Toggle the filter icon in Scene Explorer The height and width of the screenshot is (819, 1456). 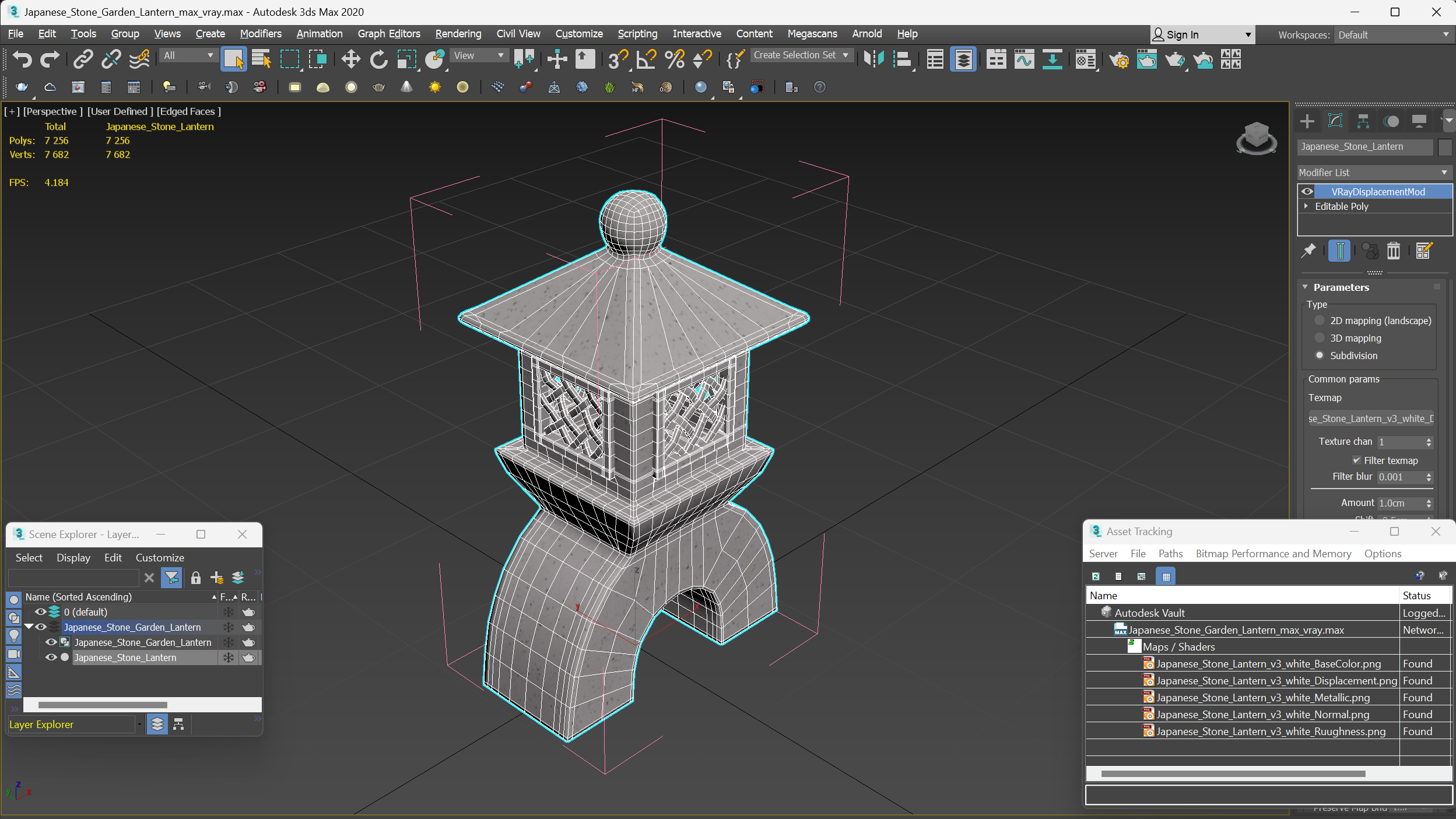pyautogui.click(x=171, y=578)
